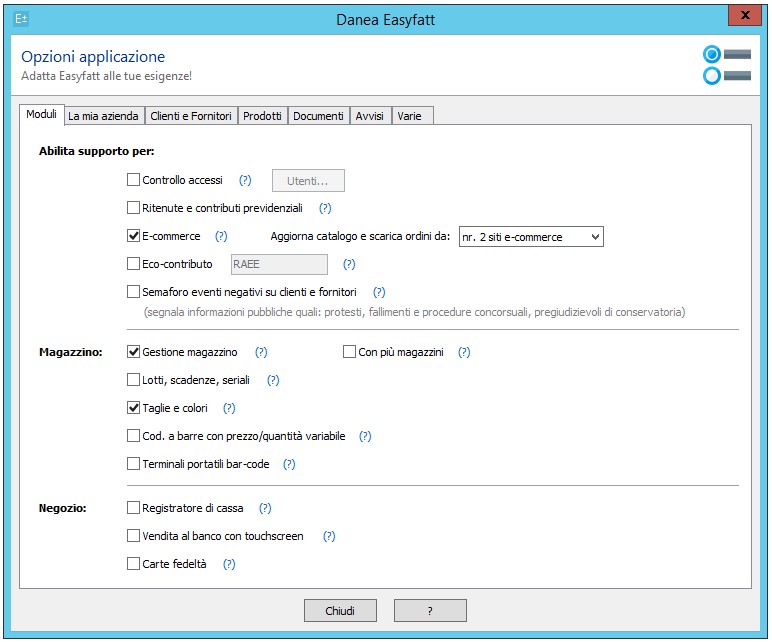Switch to the La mia azienda tab

pos(105,116)
